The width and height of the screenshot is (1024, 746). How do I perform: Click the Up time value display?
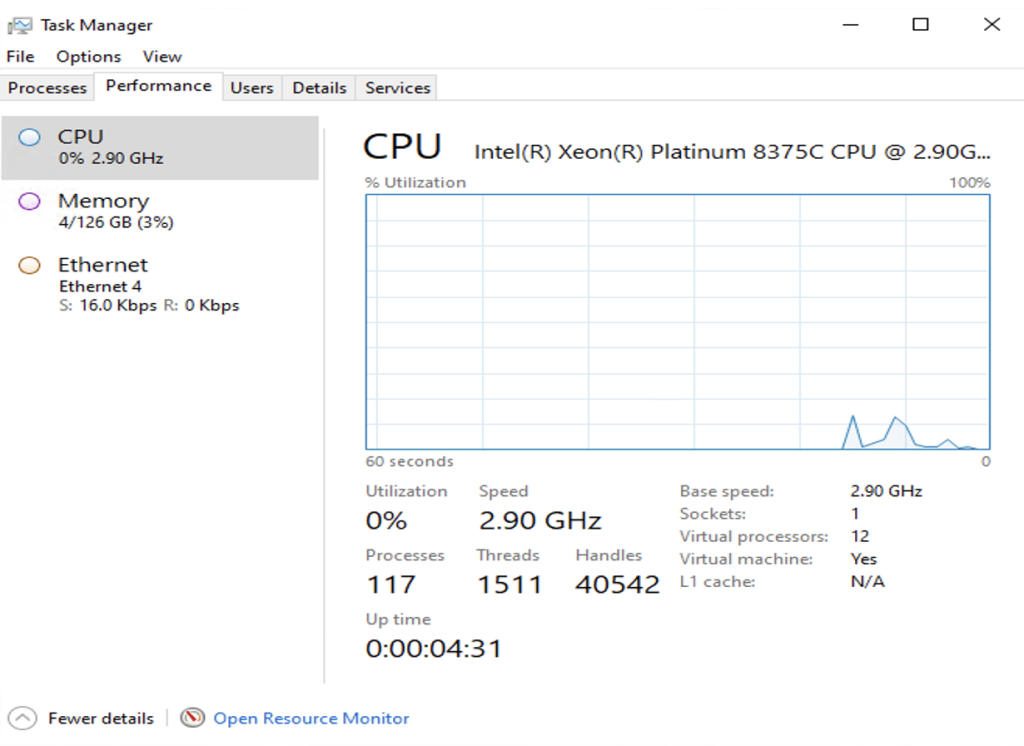[432, 648]
